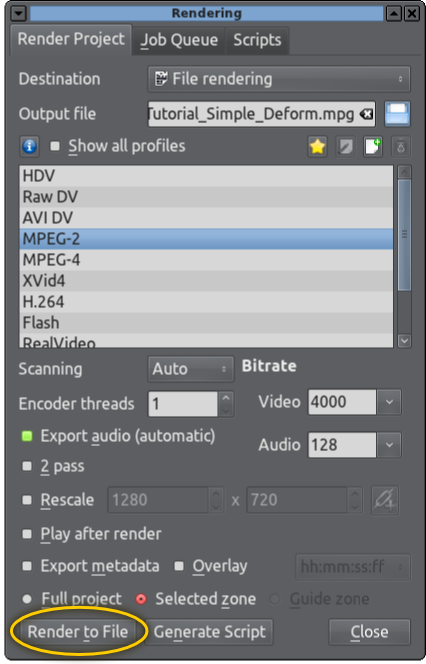Image resolution: width=426 pixels, height=664 pixels.
Task: Click the output file browse icon
Action: pyautogui.click(x=397, y=114)
